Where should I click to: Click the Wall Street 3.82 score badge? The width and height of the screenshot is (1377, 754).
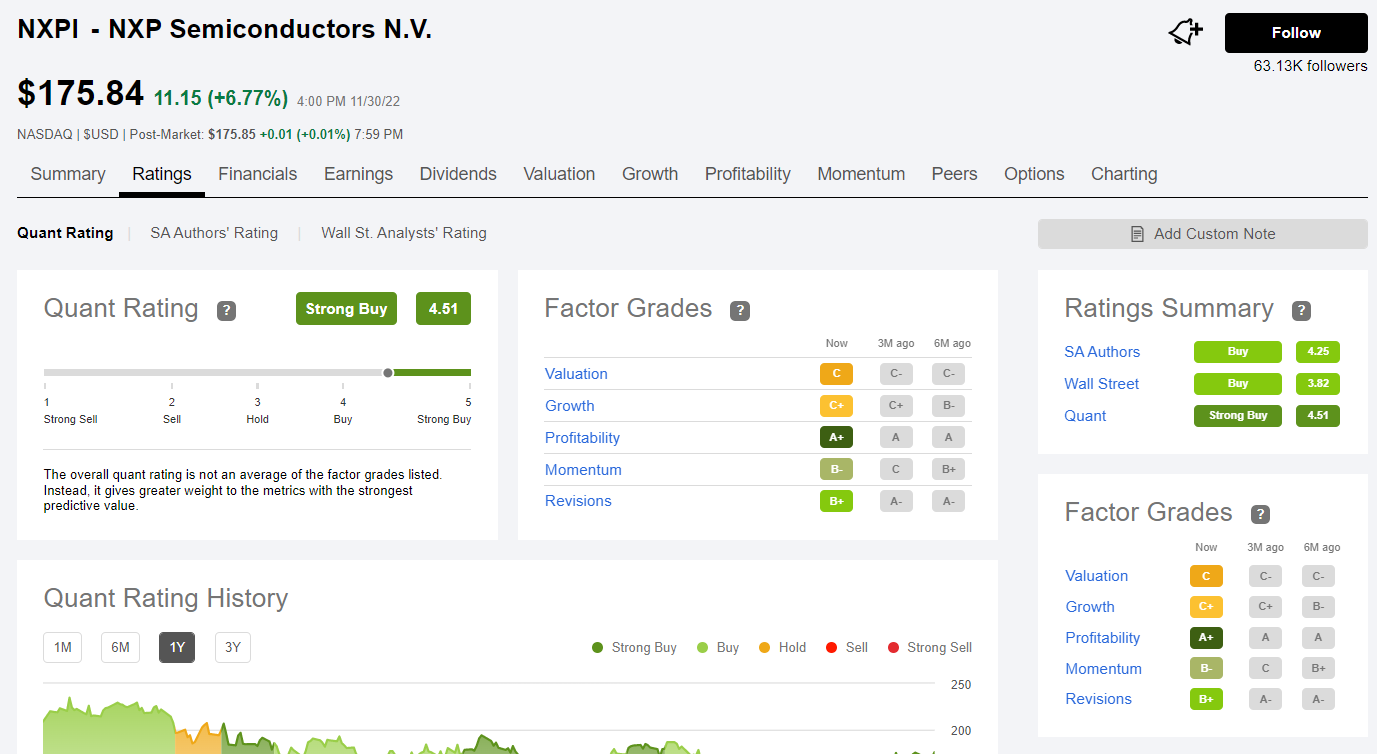pyautogui.click(x=1317, y=384)
